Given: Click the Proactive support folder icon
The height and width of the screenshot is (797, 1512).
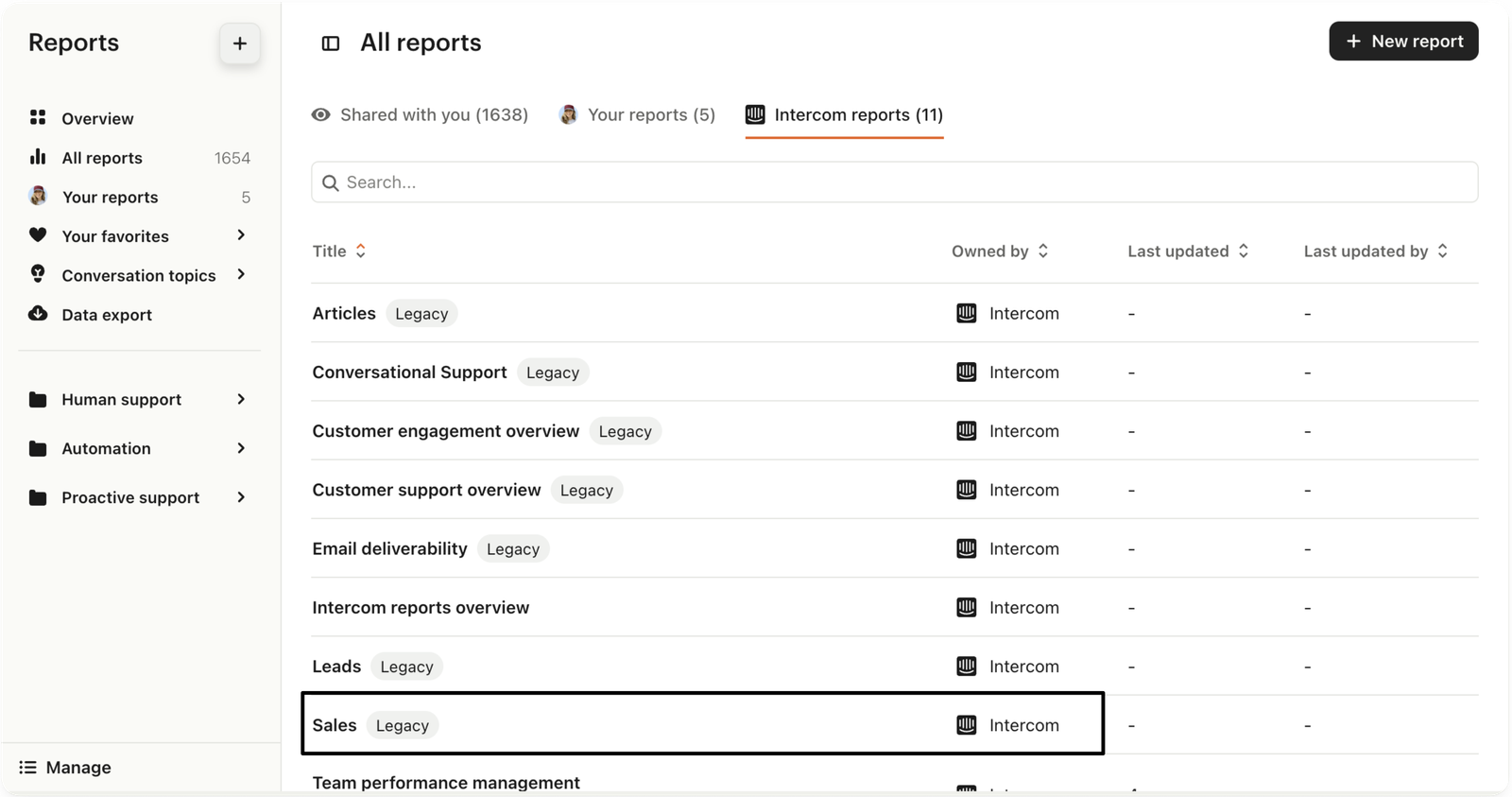Looking at the screenshot, I should 38,497.
